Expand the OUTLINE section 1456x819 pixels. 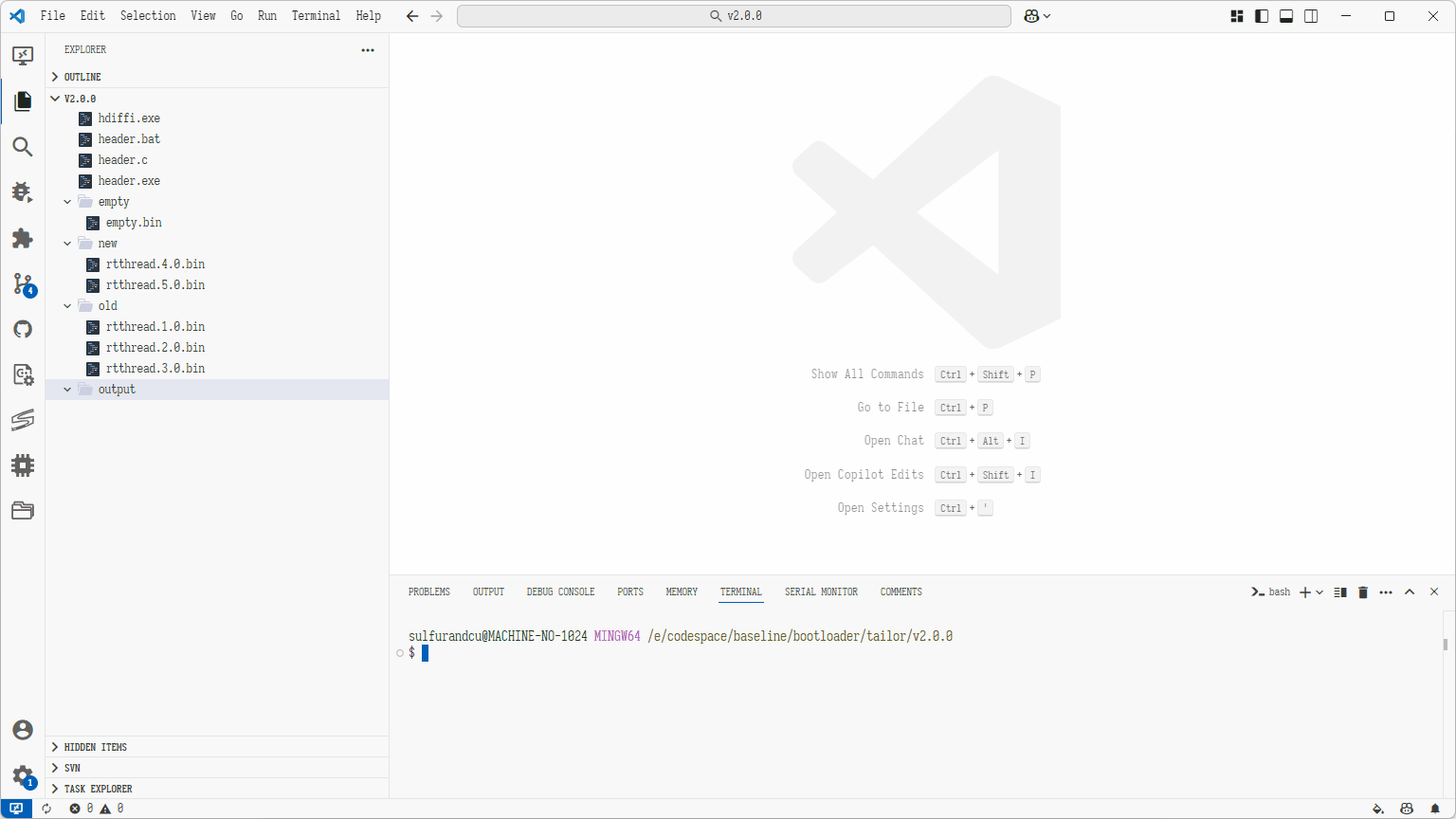(x=82, y=77)
